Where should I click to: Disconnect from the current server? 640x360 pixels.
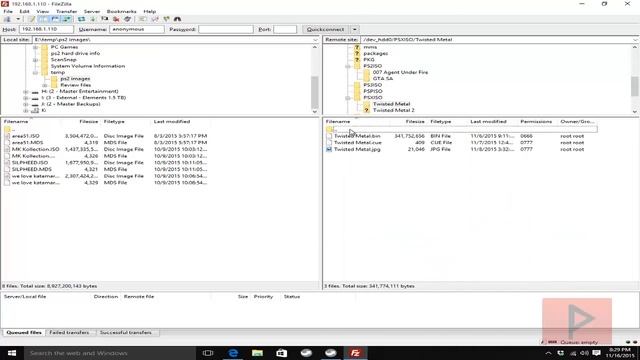pos(116,19)
